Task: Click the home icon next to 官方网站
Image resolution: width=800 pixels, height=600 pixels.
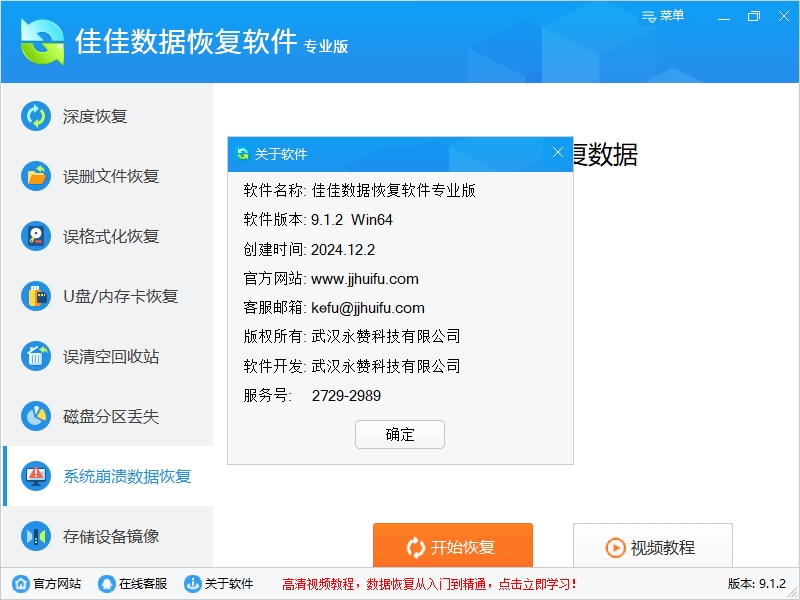Action: tap(21, 583)
